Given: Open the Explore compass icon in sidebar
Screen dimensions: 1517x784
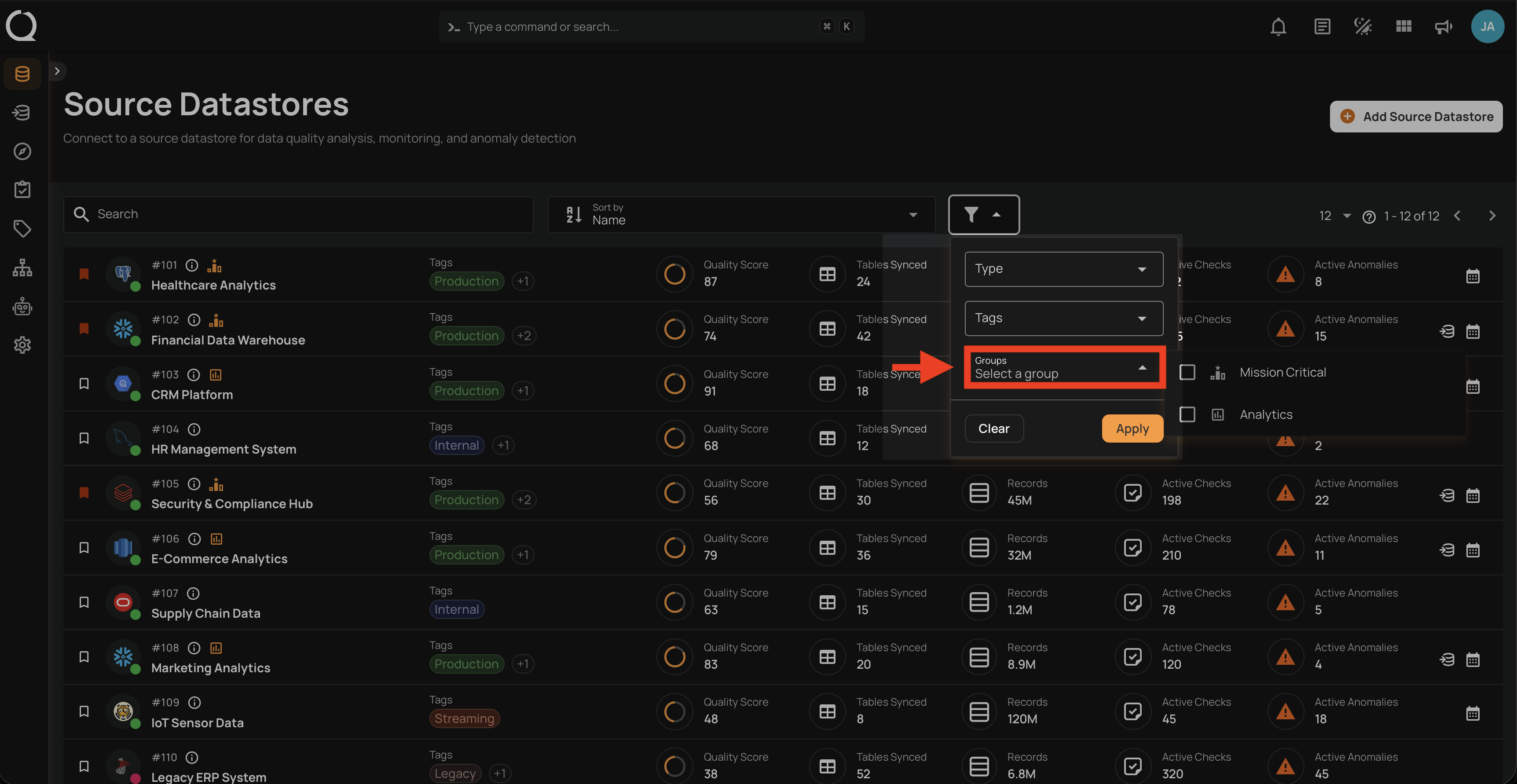Looking at the screenshot, I should click(x=22, y=151).
